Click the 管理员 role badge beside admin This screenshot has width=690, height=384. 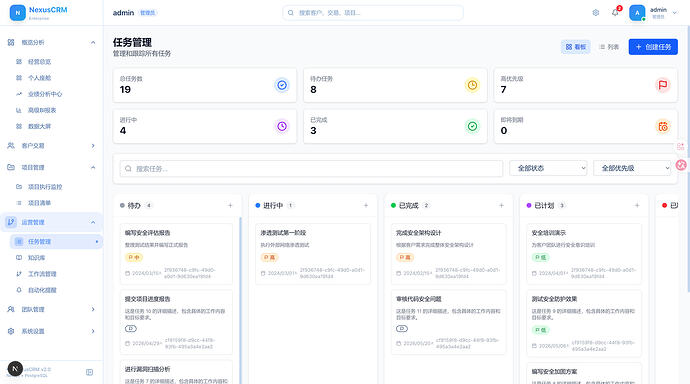click(147, 13)
